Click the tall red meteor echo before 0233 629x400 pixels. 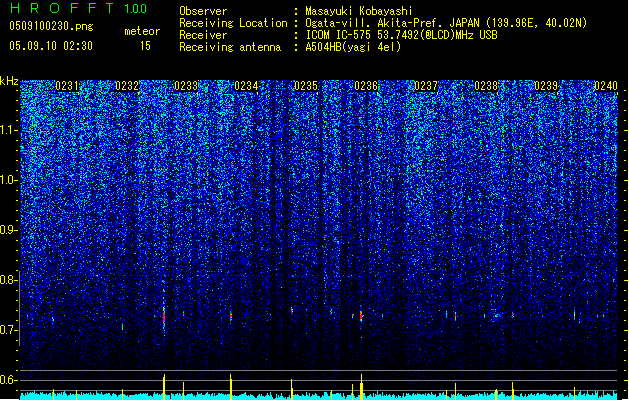(164, 315)
